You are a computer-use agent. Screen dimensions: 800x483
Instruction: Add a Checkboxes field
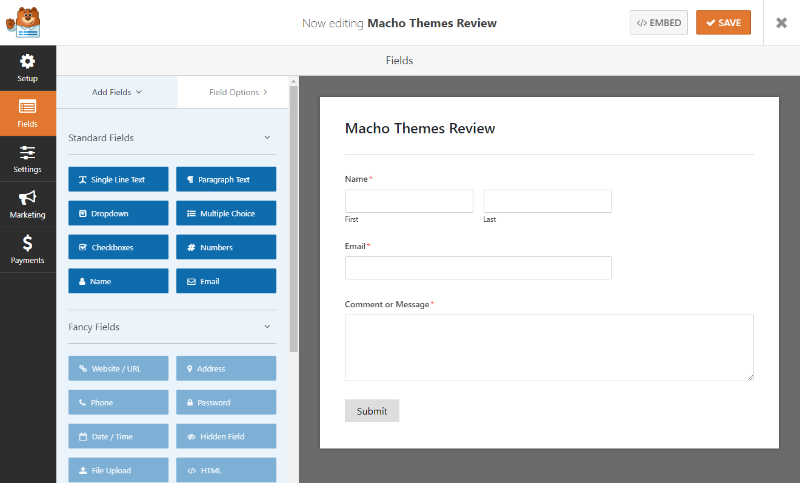[118, 247]
